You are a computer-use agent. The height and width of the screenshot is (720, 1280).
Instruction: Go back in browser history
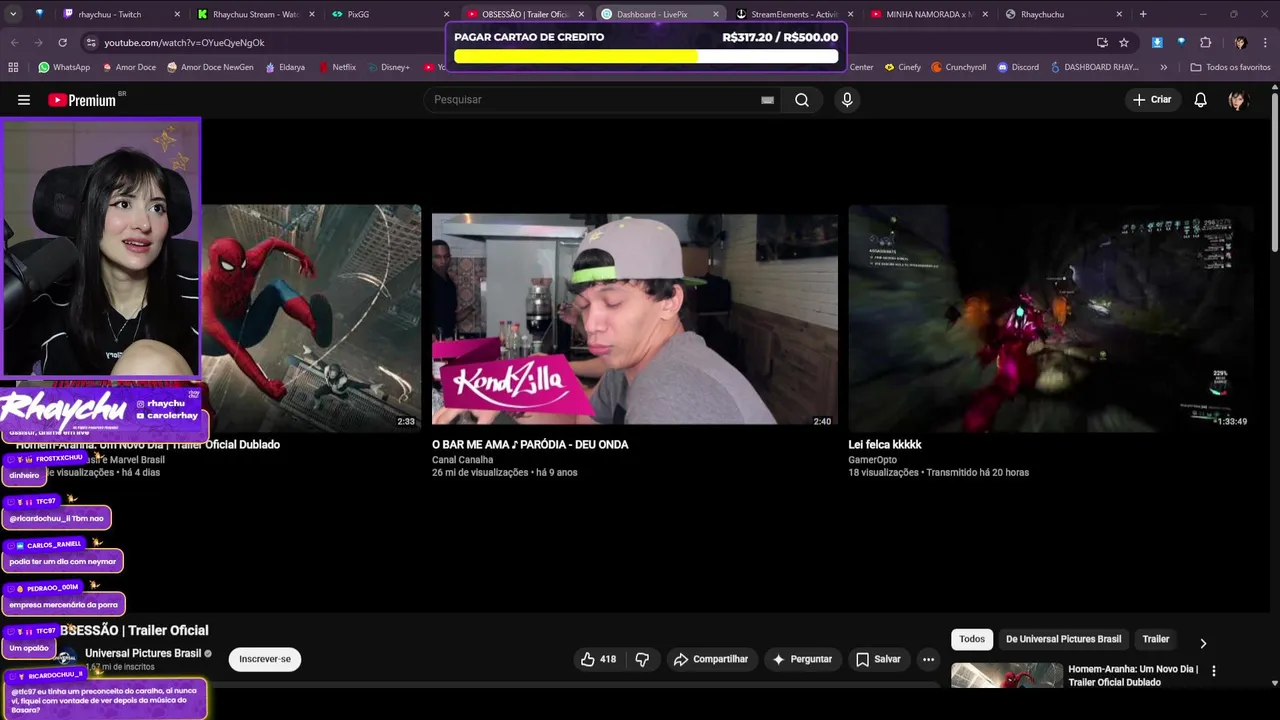[14, 42]
